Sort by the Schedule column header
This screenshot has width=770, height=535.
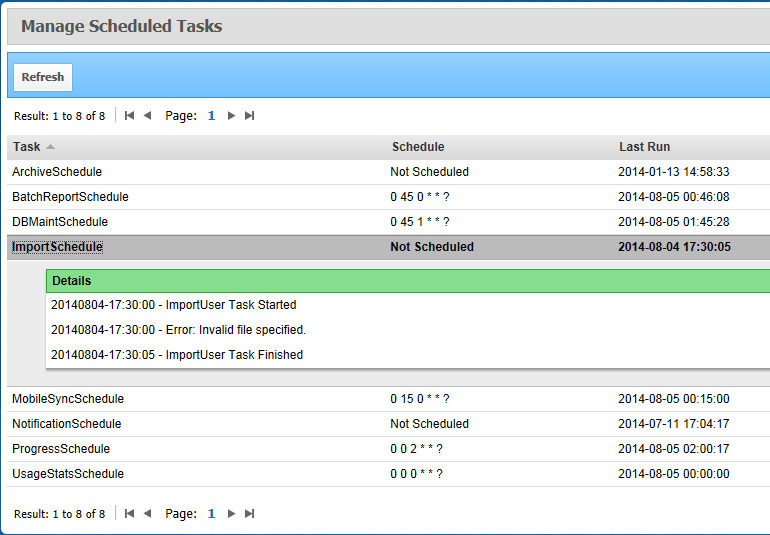click(x=418, y=147)
